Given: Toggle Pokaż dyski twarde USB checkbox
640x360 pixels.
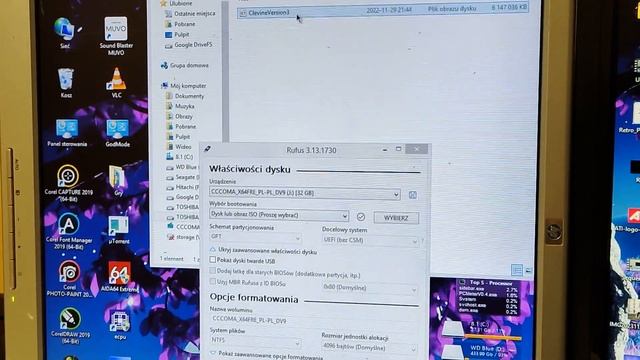Looking at the screenshot, I should (x=213, y=260).
